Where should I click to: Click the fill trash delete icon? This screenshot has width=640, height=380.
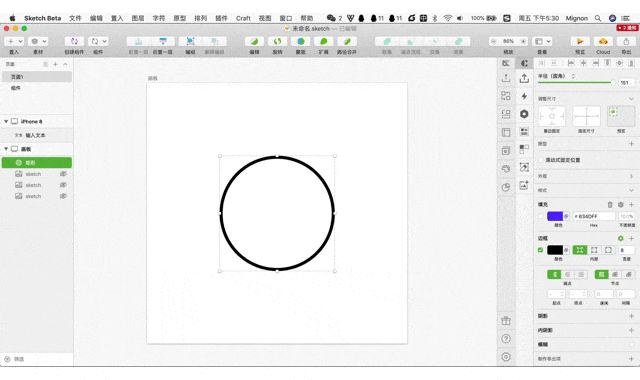610,204
